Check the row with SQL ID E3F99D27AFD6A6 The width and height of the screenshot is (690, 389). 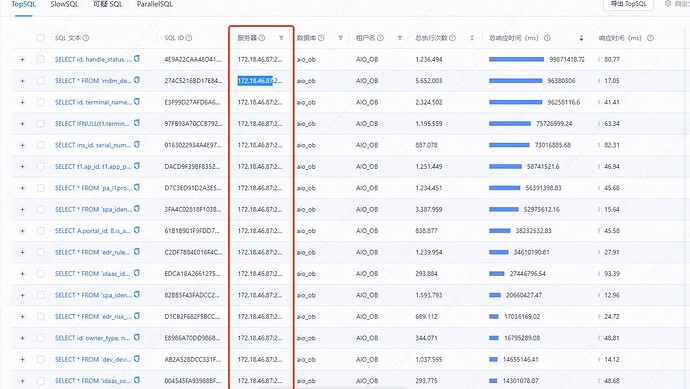coord(40,102)
